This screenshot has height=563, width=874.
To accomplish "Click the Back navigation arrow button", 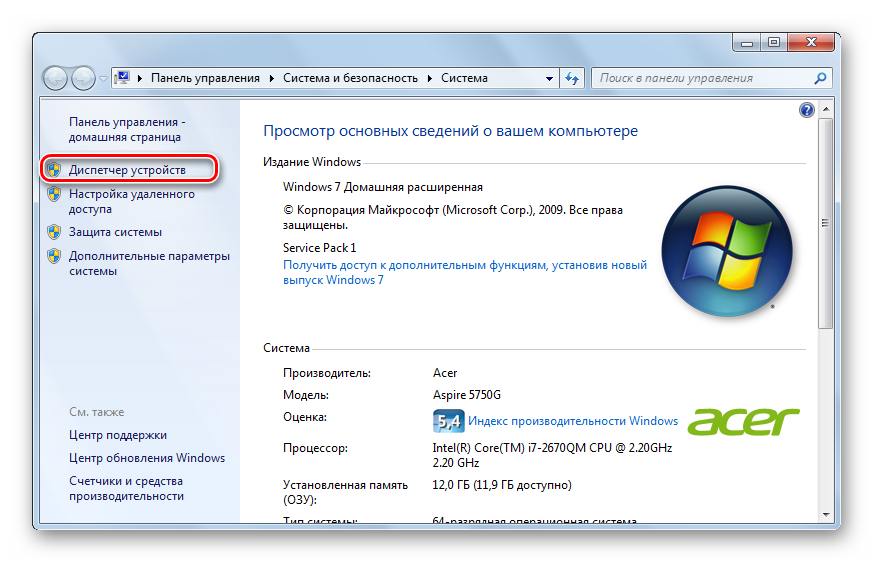I will (56, 78).
